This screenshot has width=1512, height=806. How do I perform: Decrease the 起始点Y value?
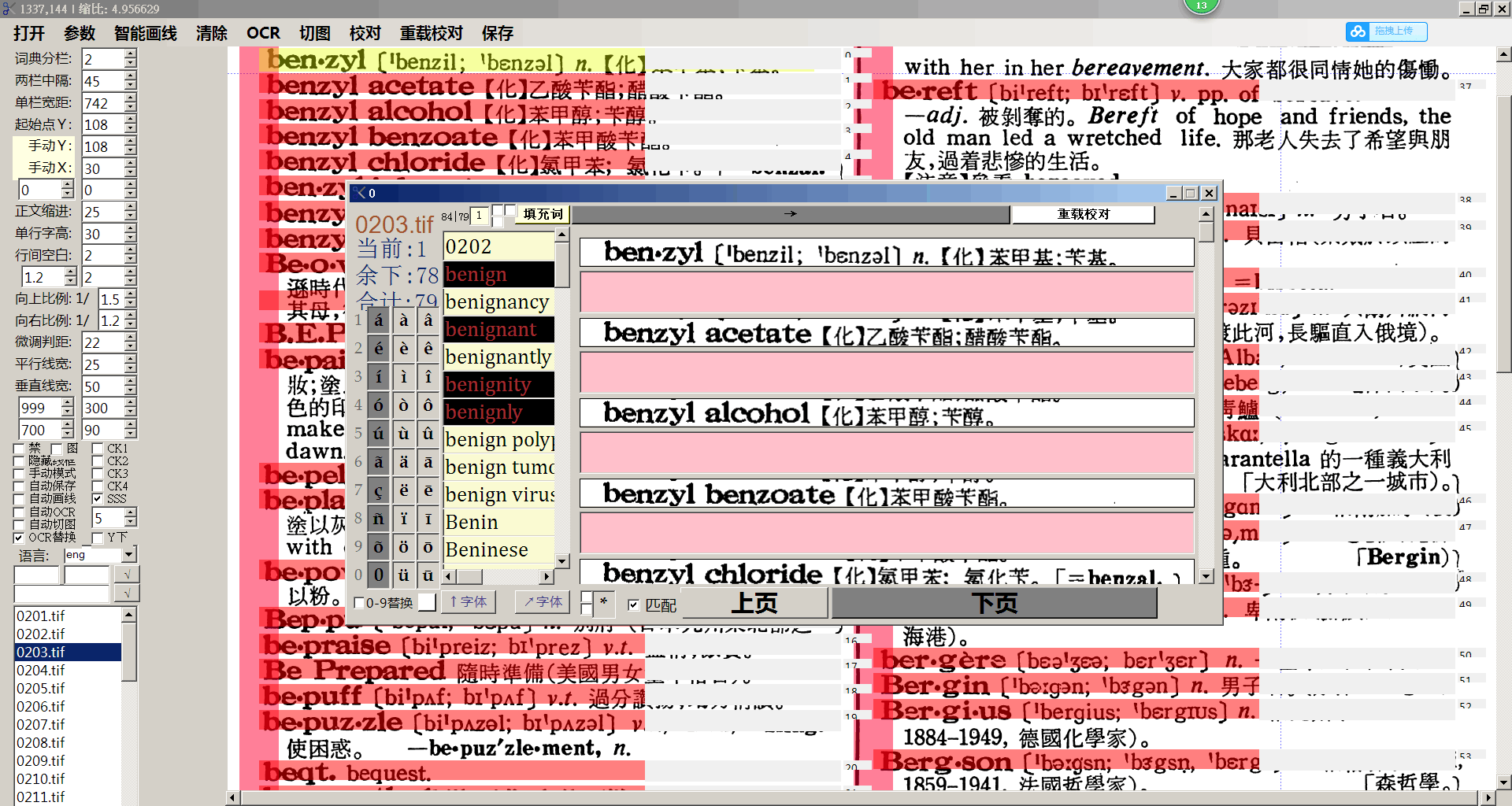(x=131, y=129)
